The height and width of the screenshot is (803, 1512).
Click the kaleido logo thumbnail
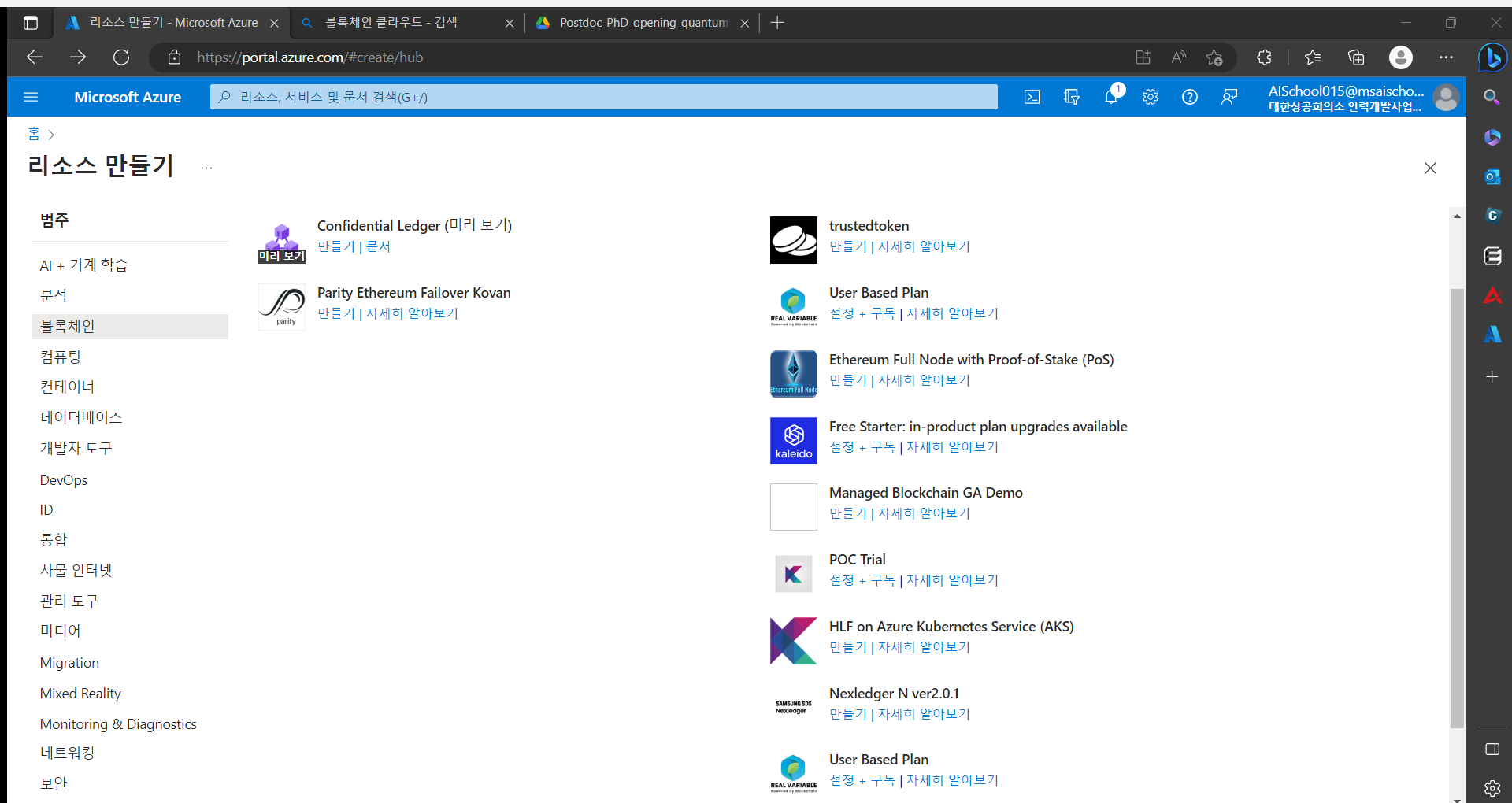tap(794, 441)
